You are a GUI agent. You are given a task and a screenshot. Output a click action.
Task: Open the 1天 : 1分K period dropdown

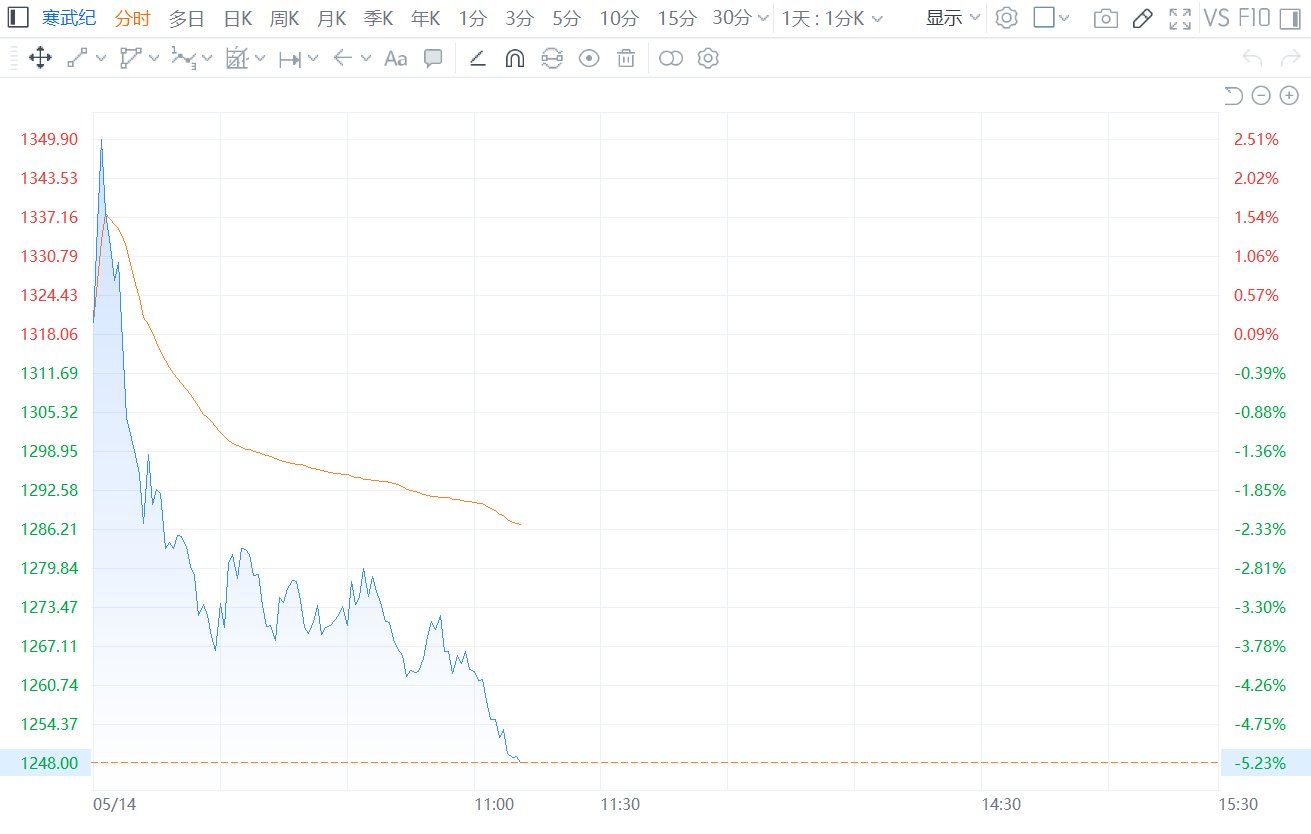point(832,18)
